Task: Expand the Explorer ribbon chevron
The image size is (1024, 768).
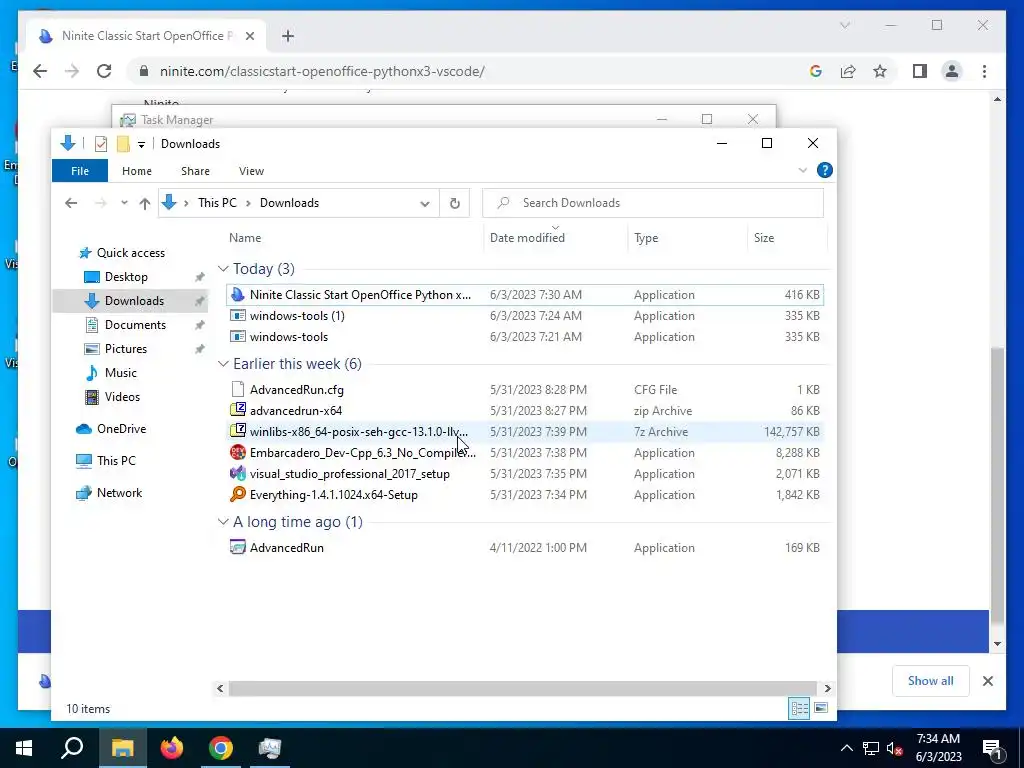Action: (803, 170)
